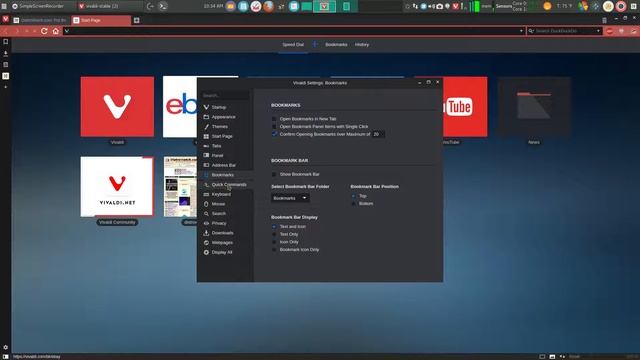Screen dimensions: 640x360
Task: Open the Vivaldi speed dial thumbnail
Action: [117, 107]
